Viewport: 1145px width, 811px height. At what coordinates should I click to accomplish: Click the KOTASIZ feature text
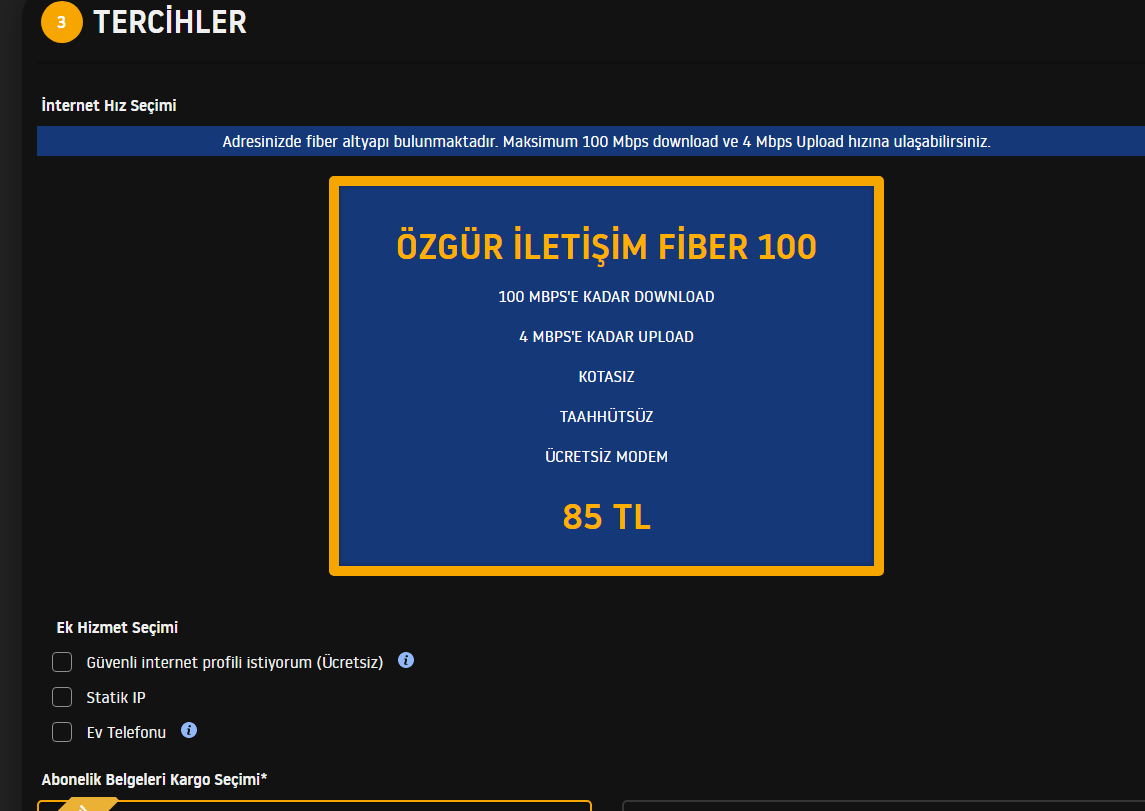click(x=606, y=377)
